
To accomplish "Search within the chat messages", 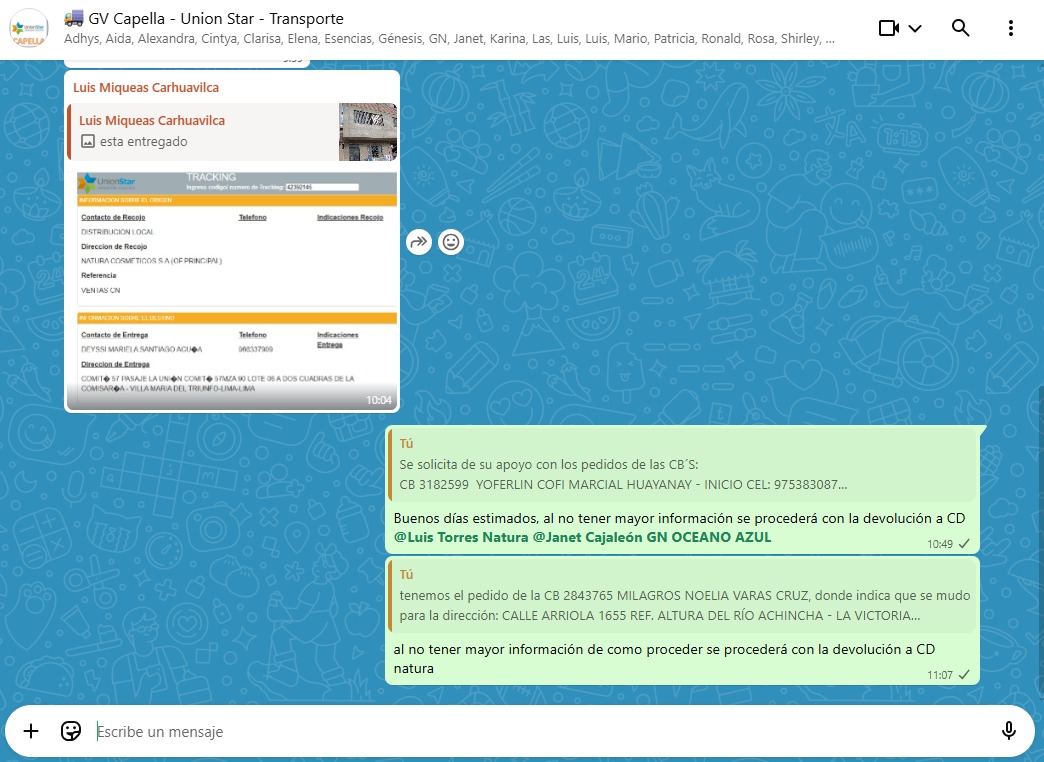I will click(x=960, y=28).
